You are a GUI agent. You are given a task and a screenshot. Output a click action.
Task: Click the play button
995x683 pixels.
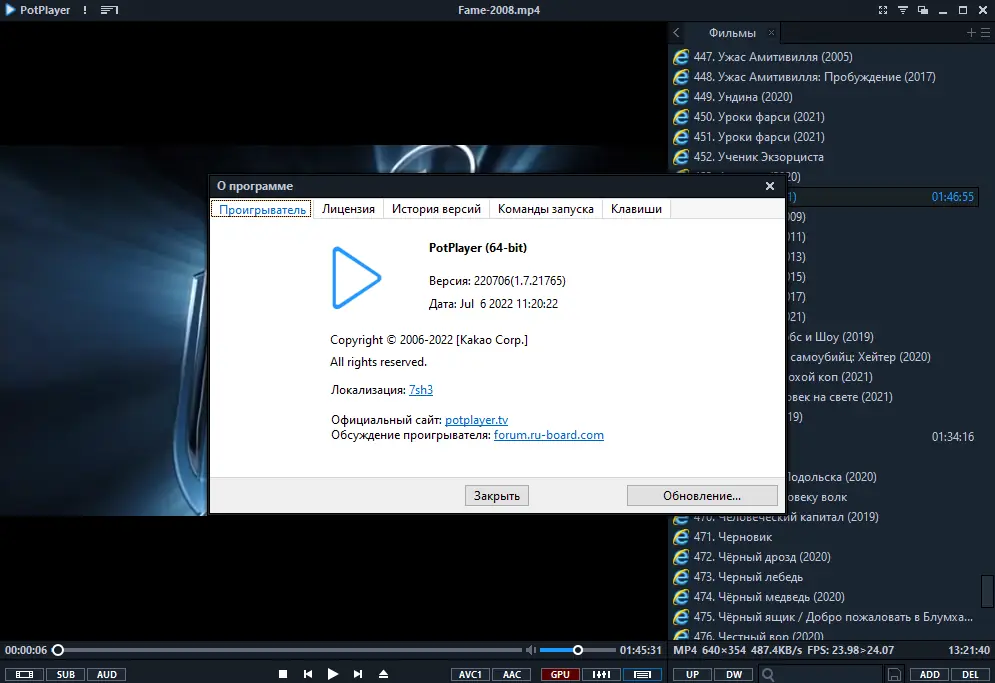333,674
